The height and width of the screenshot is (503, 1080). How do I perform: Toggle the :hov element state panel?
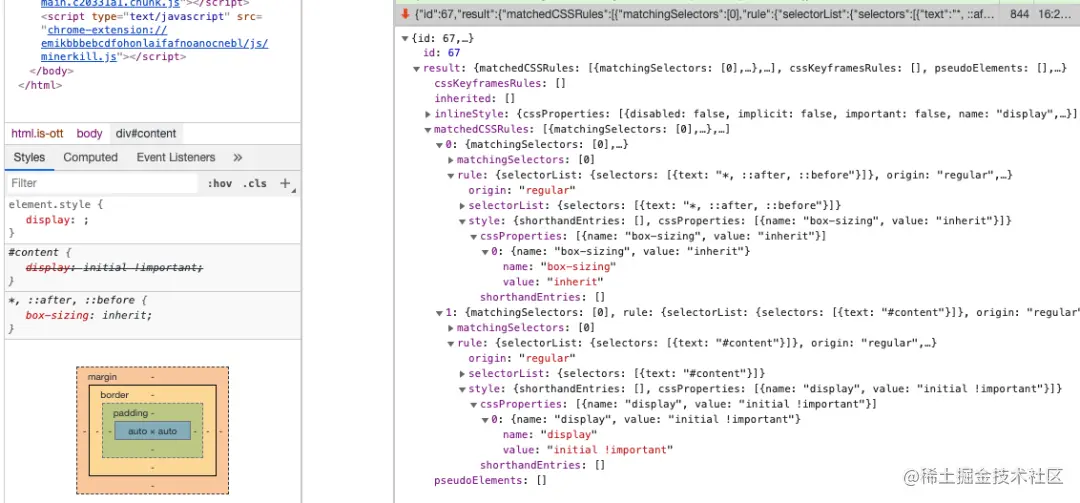coord(220,183)
